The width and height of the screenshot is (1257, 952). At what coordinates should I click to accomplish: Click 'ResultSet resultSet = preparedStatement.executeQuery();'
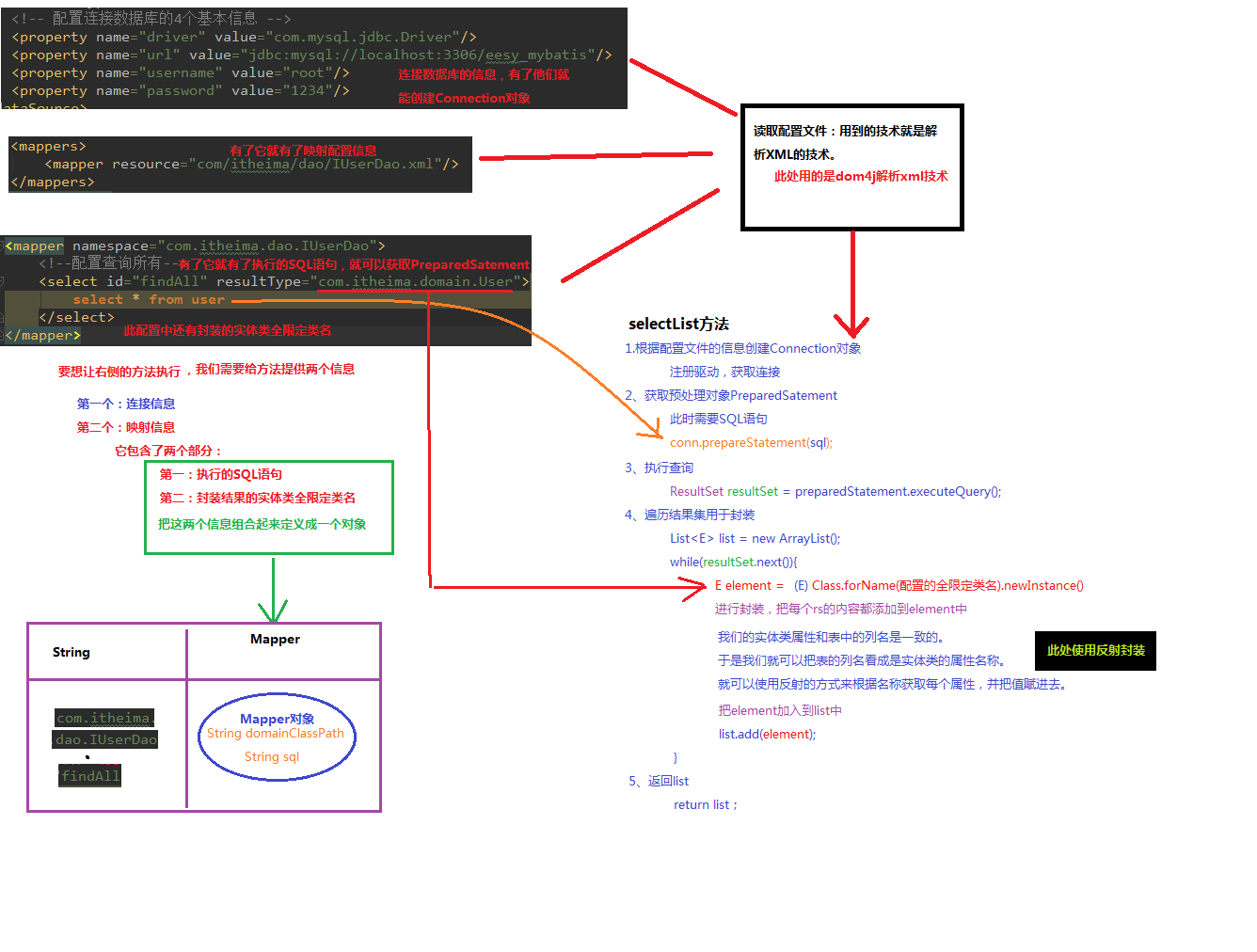click(x=835, y=491)
